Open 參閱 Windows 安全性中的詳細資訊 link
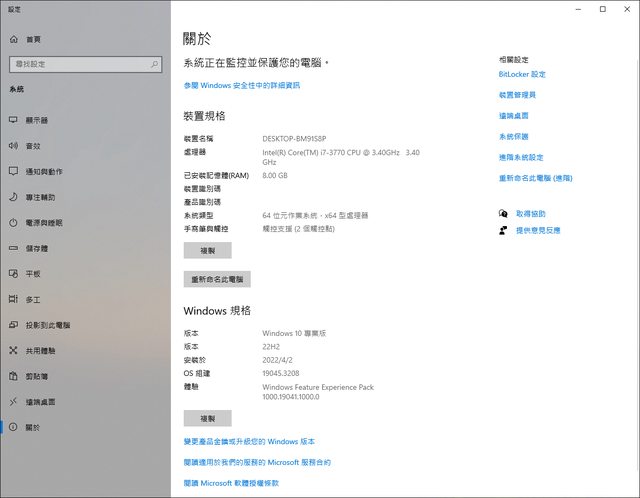 tap(241, 85)
